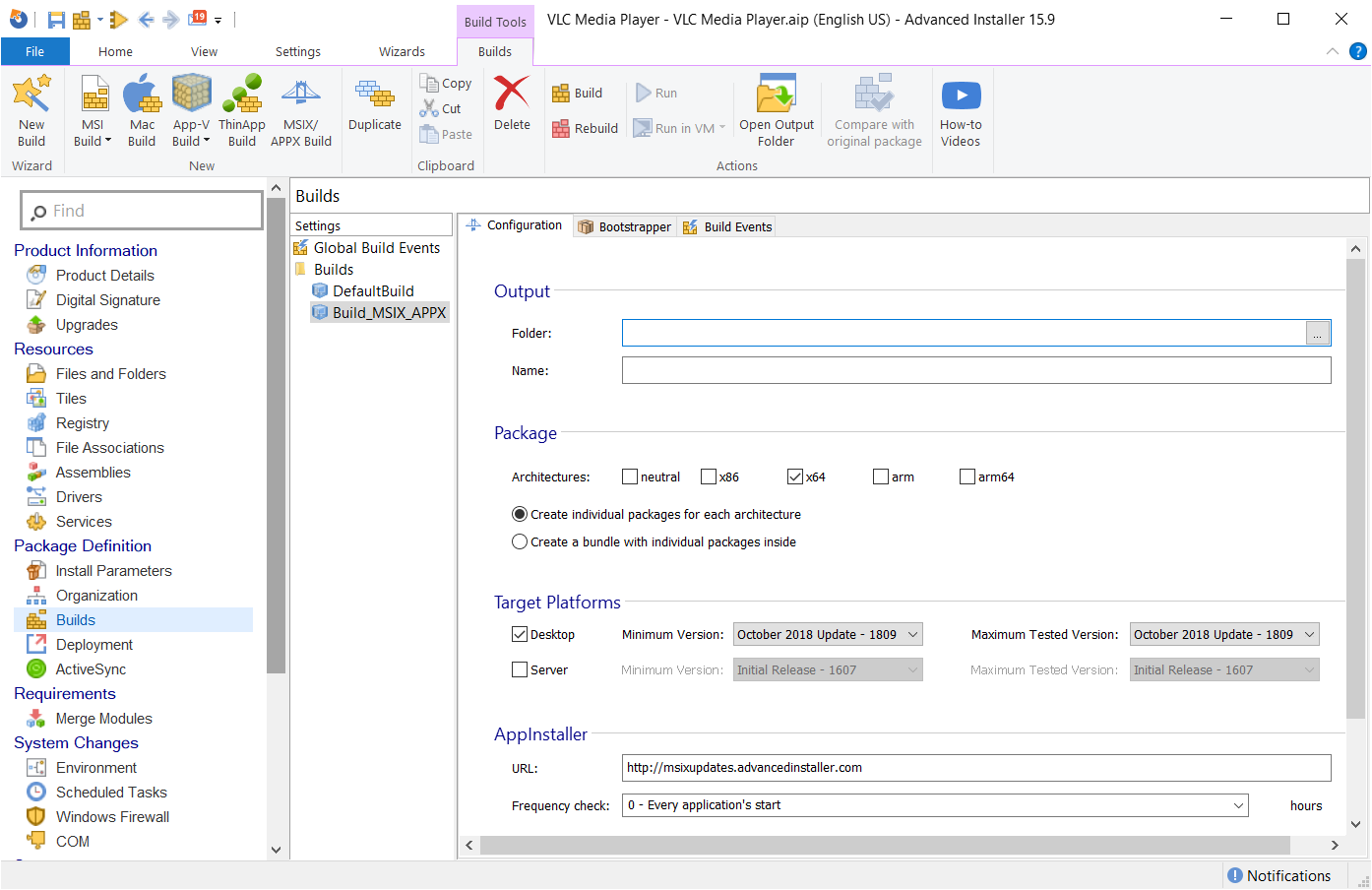Enable the Server target platform

tap(520, 669)
